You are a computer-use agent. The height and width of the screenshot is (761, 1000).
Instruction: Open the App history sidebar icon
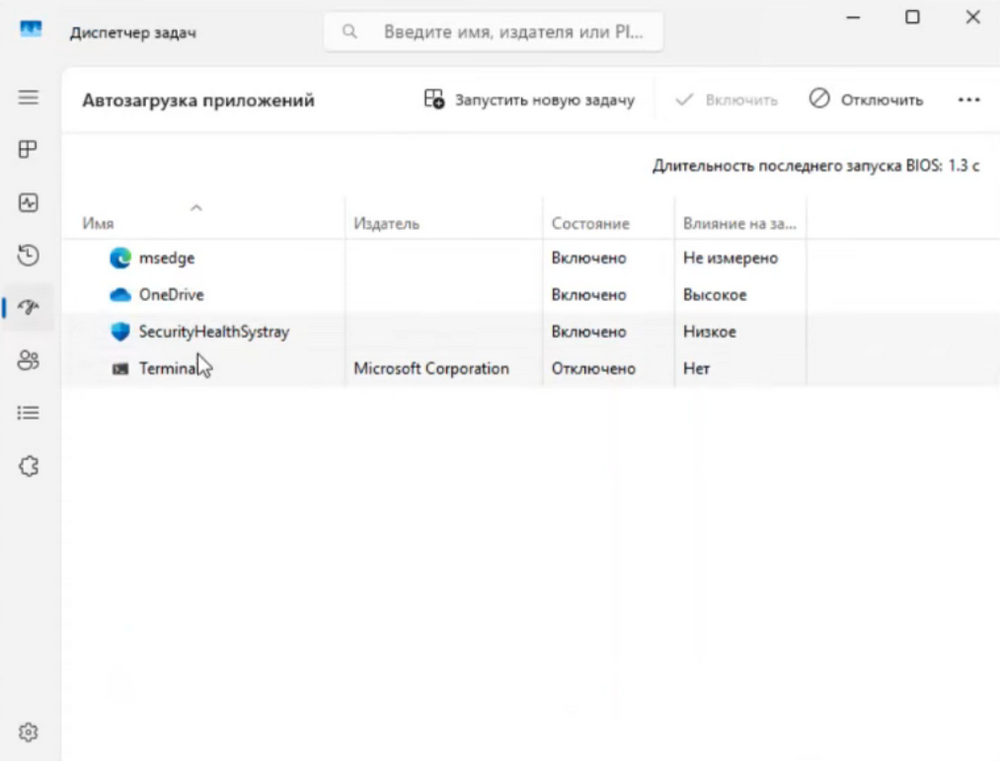pos(29,255)
